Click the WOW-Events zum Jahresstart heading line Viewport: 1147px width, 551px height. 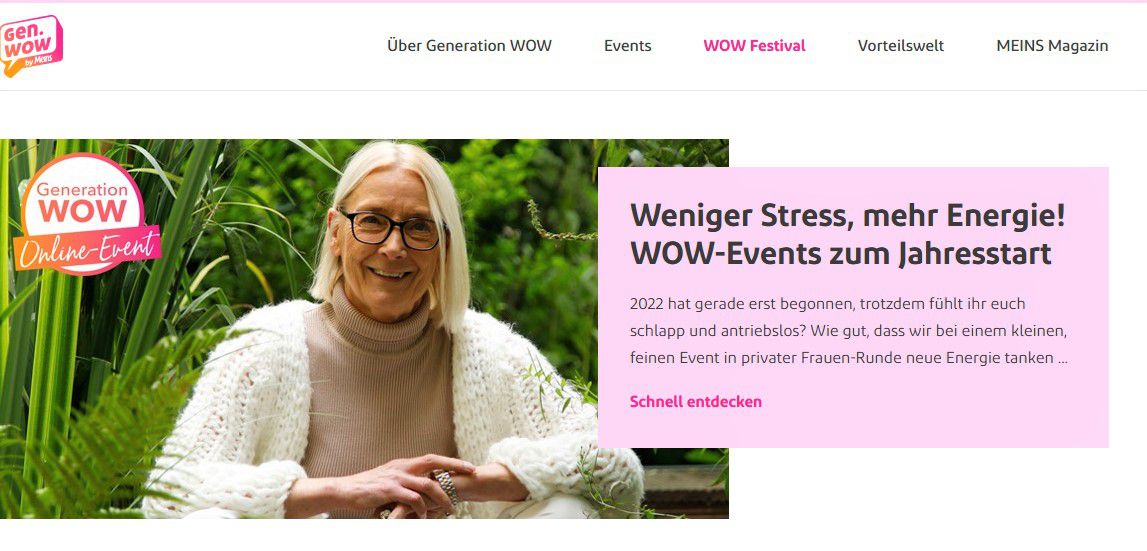click(840, 254)
